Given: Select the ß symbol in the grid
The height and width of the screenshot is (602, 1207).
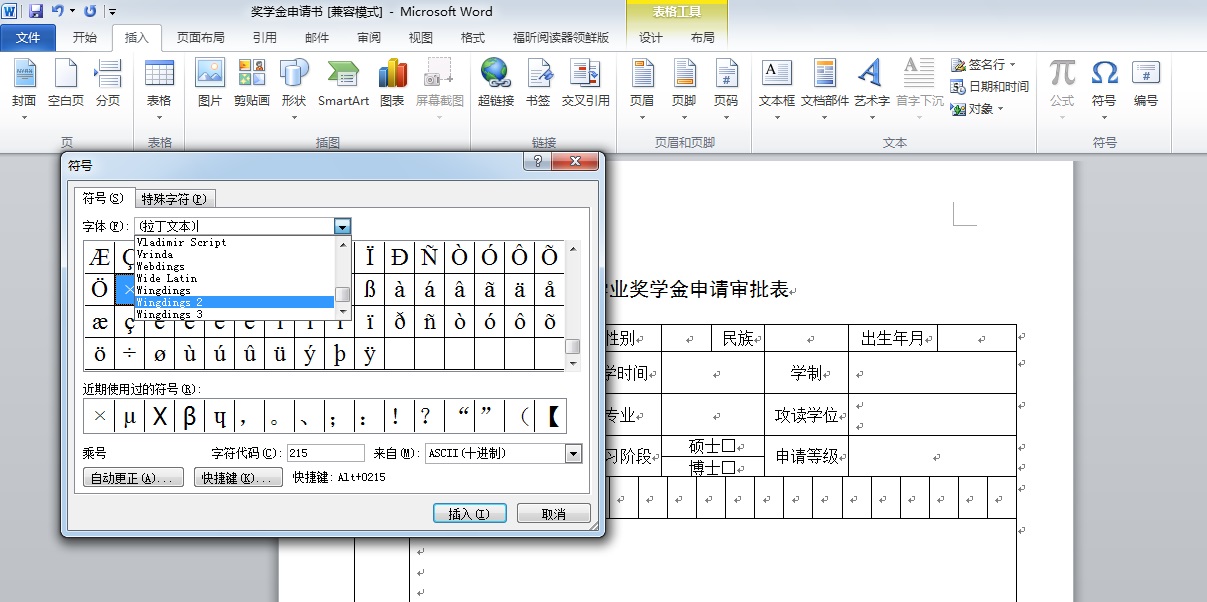Looking at the screenshot, I should [x=369, y=290].
